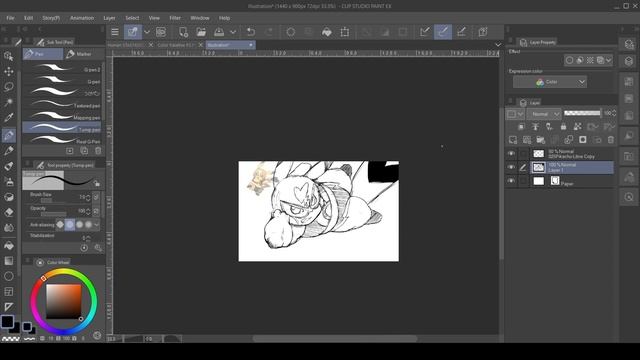Select the Eyedropper tool
Screen dimensions: 640x360
[x=9, y=118]
